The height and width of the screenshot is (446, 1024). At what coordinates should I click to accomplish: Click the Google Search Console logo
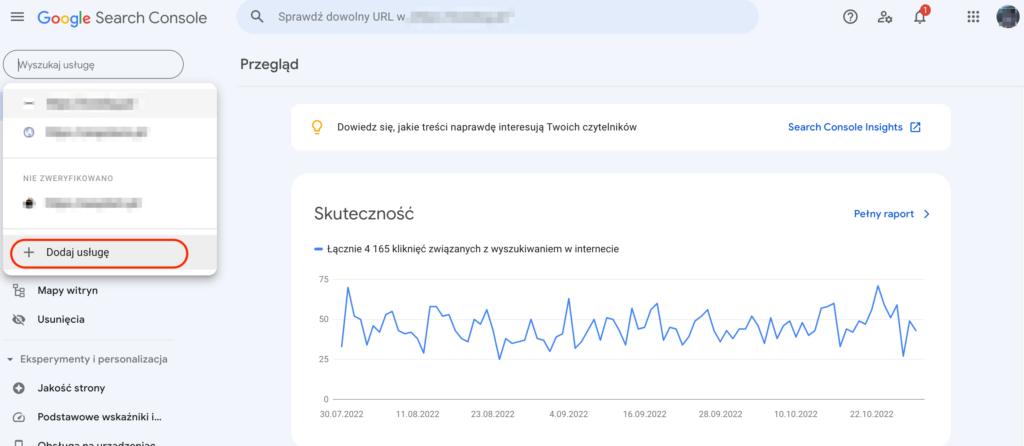point(122,17)
